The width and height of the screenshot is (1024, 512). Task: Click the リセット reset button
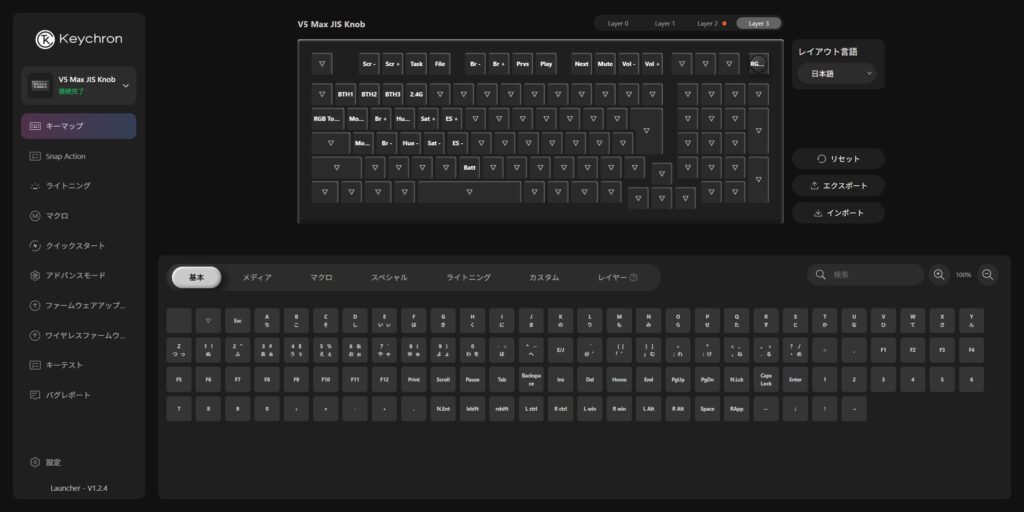point(838,159)
